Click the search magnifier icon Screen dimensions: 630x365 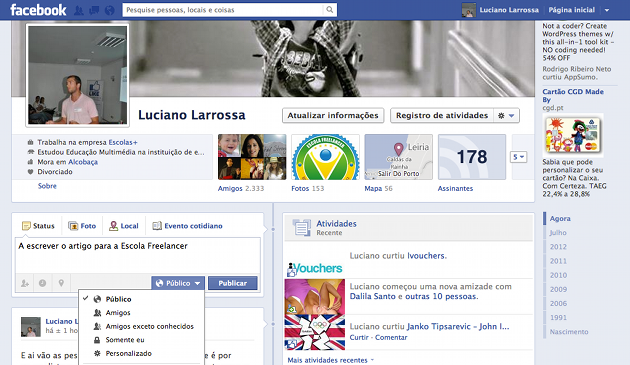[329, 10]
